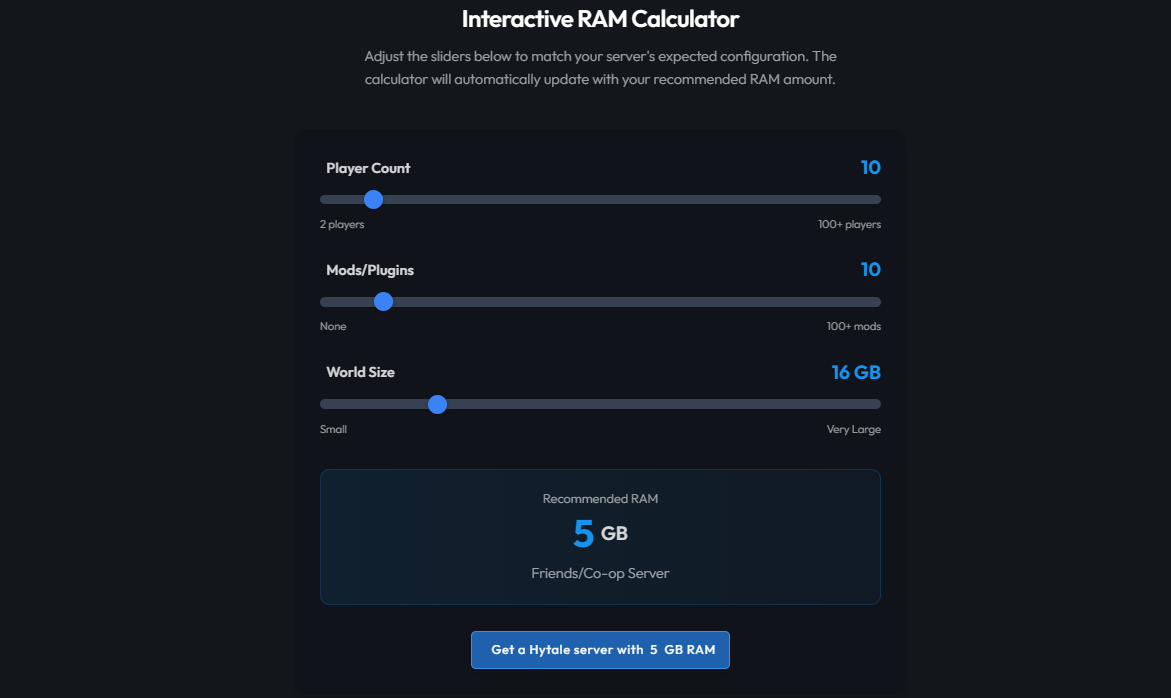This screenshot has width=1171, height=698.
Task: Click the World Size slider handle
Action: click(437, 404)
